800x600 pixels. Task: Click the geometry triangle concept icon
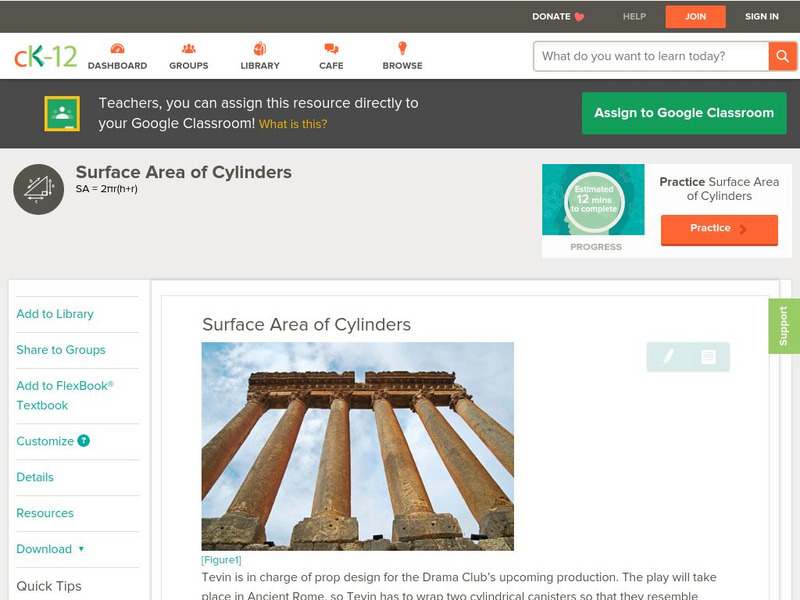click(39, 189)
